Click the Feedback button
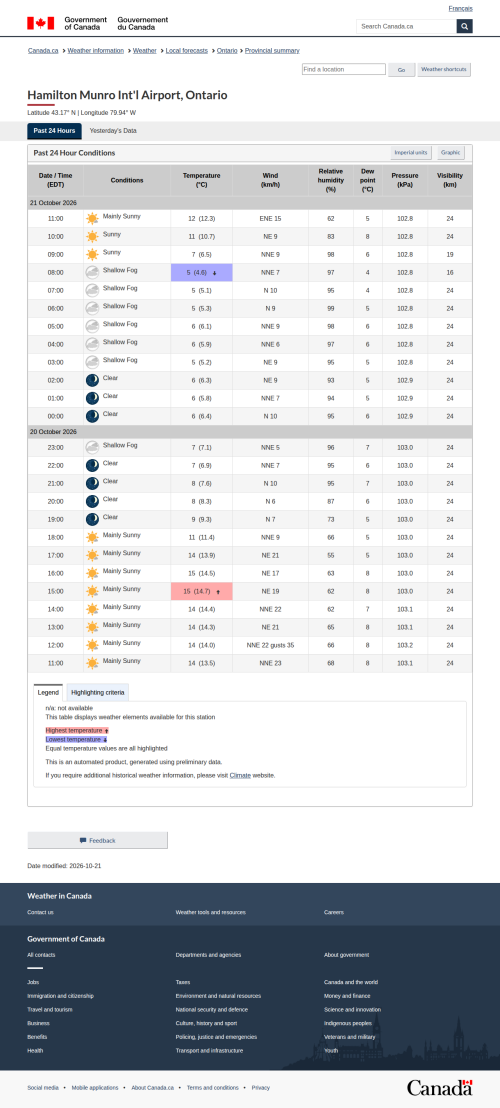Image resolution: width=500 pixels, height=1108 pixels. pyautogui.click(x=97, y=840)
